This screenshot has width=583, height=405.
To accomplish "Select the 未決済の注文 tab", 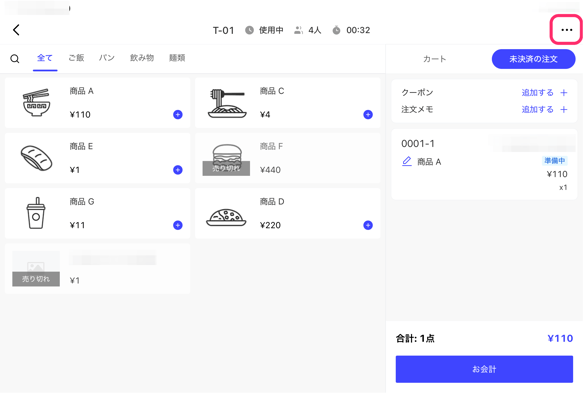I will (534, 59).
